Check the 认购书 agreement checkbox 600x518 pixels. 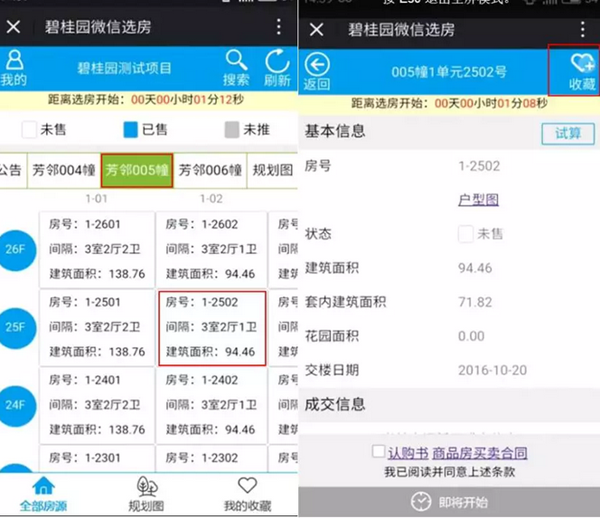378,451
